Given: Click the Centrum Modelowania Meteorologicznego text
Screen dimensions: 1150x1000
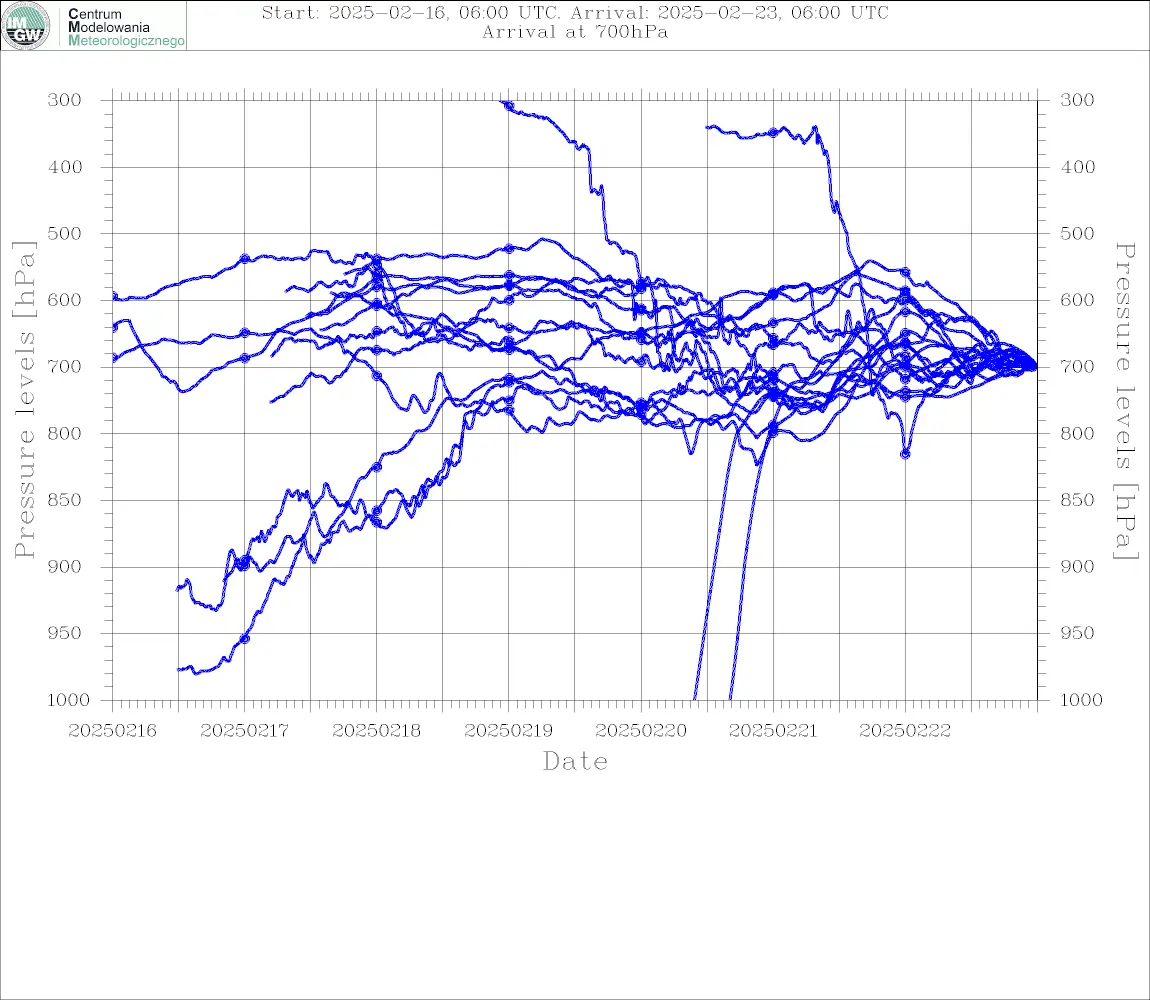Looking at the screenshot, I should click(125, 27).
